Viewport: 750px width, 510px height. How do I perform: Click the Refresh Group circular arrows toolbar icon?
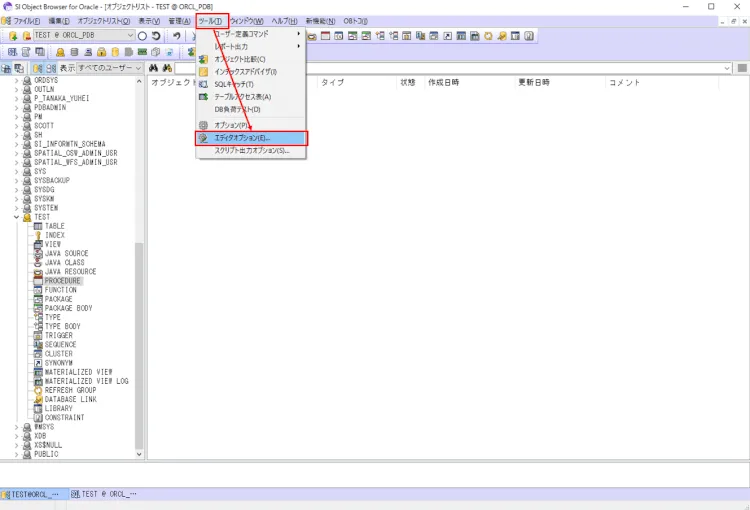tap(488, 36)
